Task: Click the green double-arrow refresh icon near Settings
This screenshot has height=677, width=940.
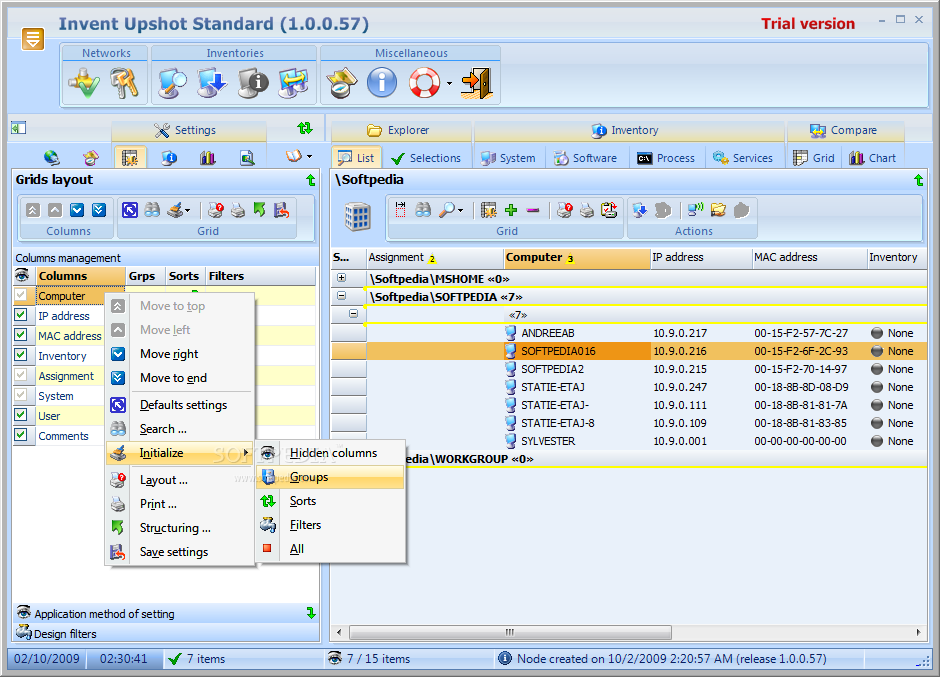Action: point(305,128)
